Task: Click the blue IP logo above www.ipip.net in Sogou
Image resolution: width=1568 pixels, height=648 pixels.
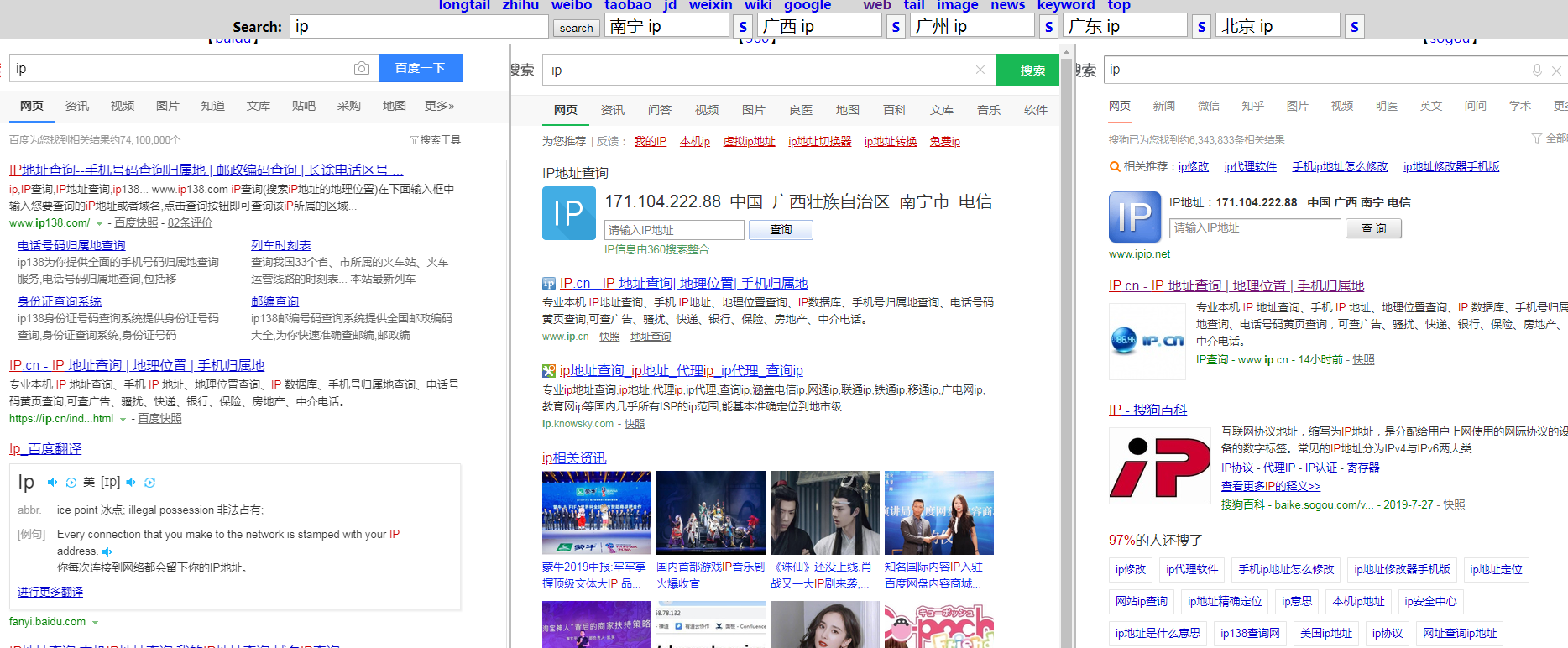Action: (x=1135, y=217)
